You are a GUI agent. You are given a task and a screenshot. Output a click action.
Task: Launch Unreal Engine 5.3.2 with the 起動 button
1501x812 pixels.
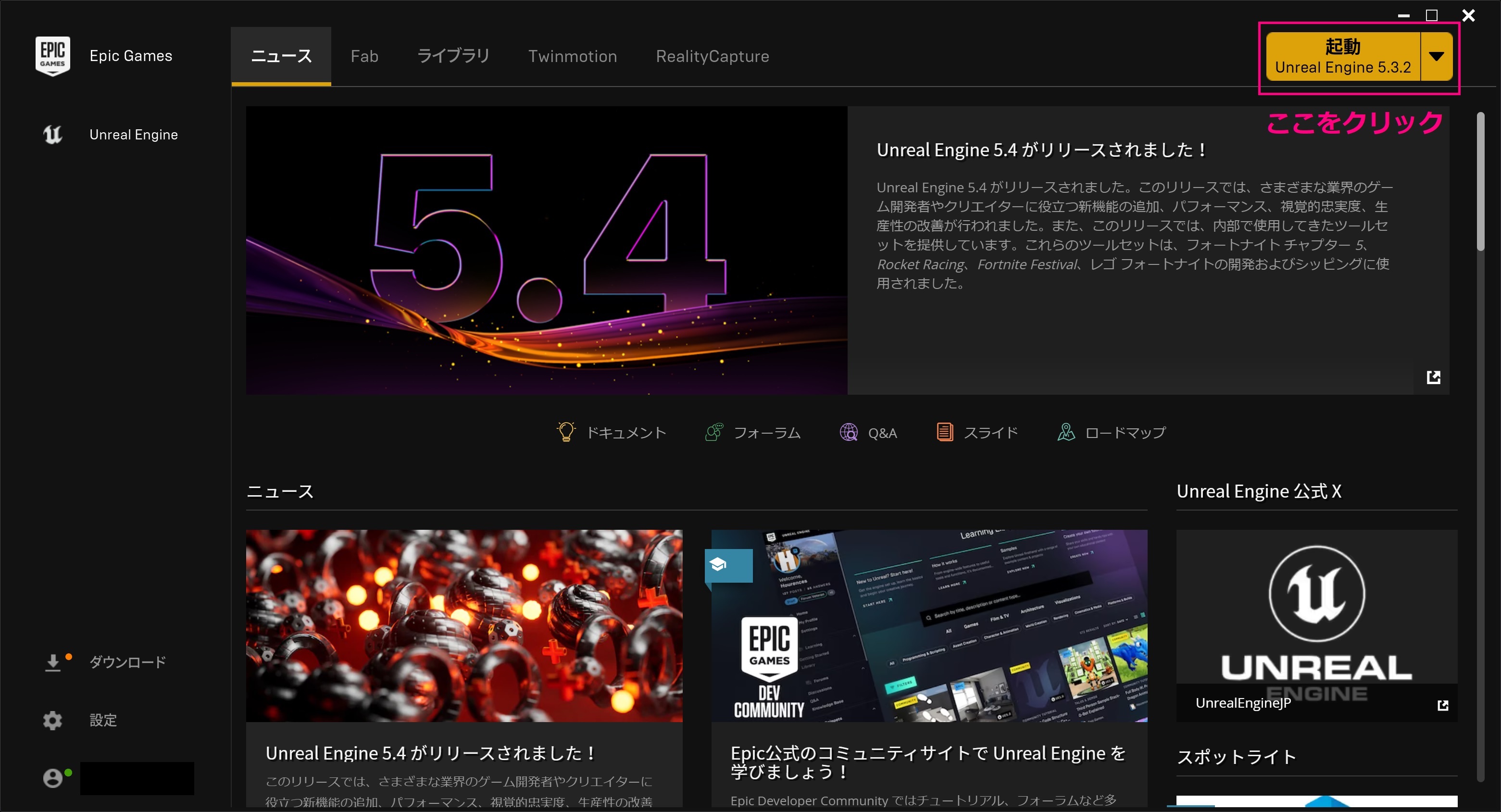click(1343, 56)
